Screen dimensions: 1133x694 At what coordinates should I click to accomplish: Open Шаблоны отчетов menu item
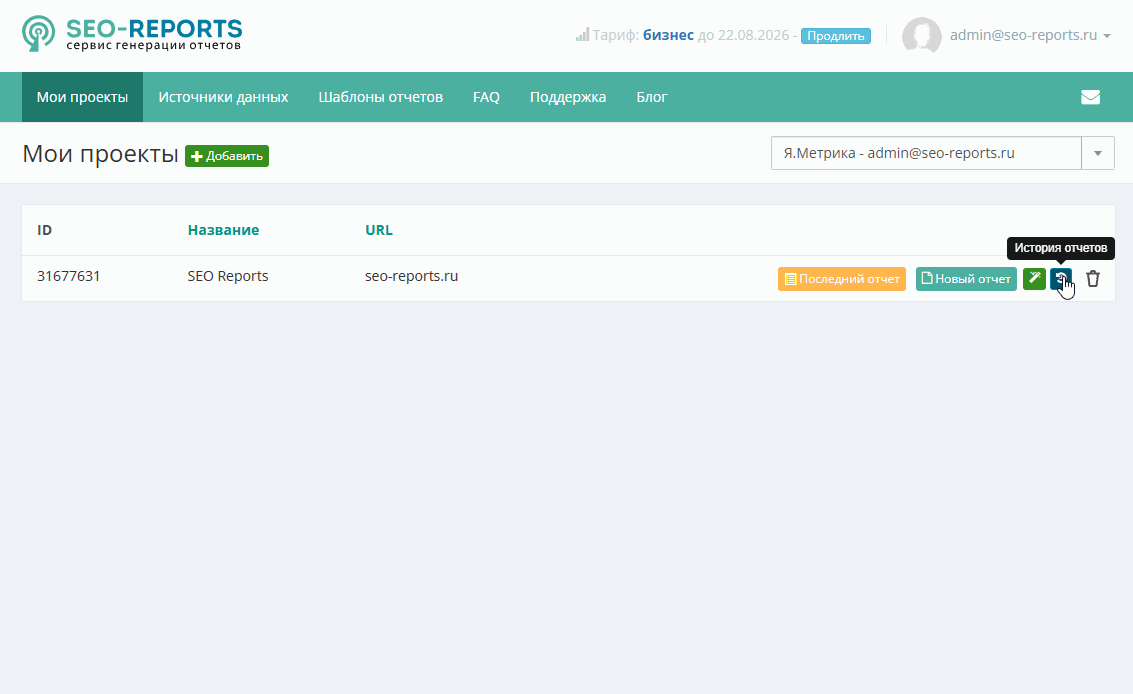[x=381, y=97]
